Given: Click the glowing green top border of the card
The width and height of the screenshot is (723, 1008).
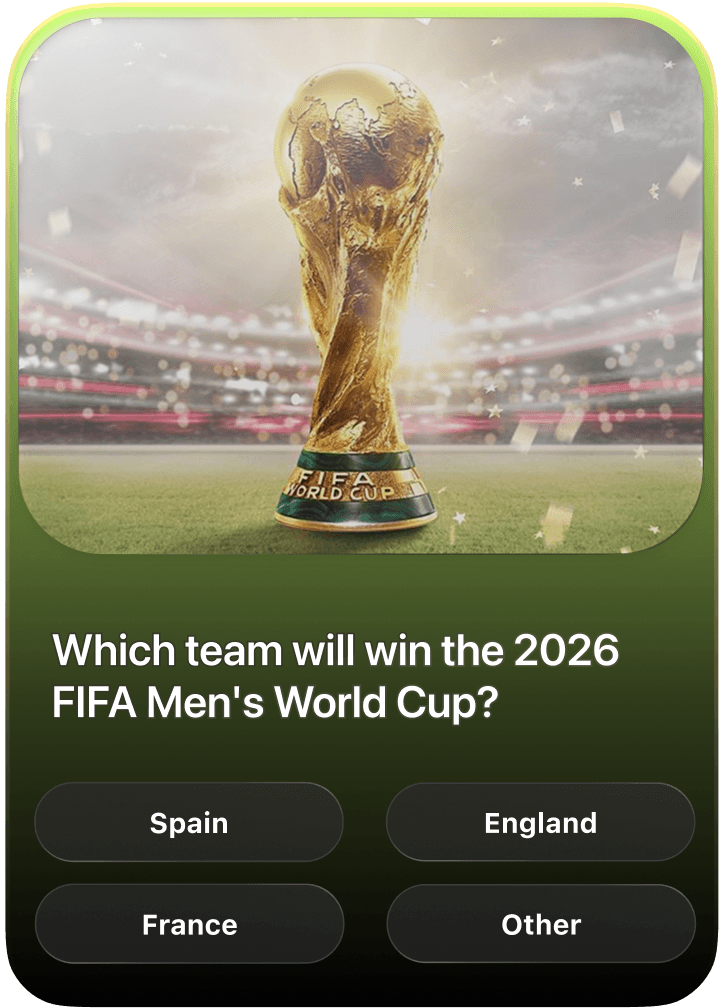Looking at the screenshot, I should coord(361,10).
